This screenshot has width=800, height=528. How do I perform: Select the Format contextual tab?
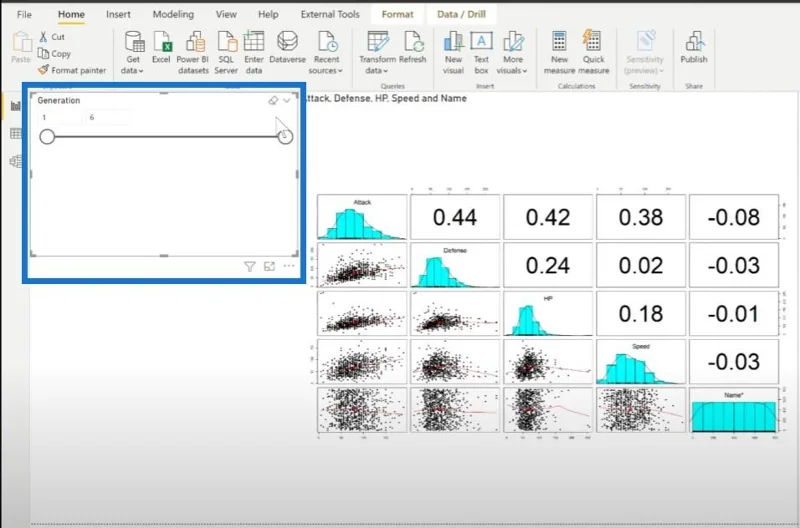tap(397, 14)
